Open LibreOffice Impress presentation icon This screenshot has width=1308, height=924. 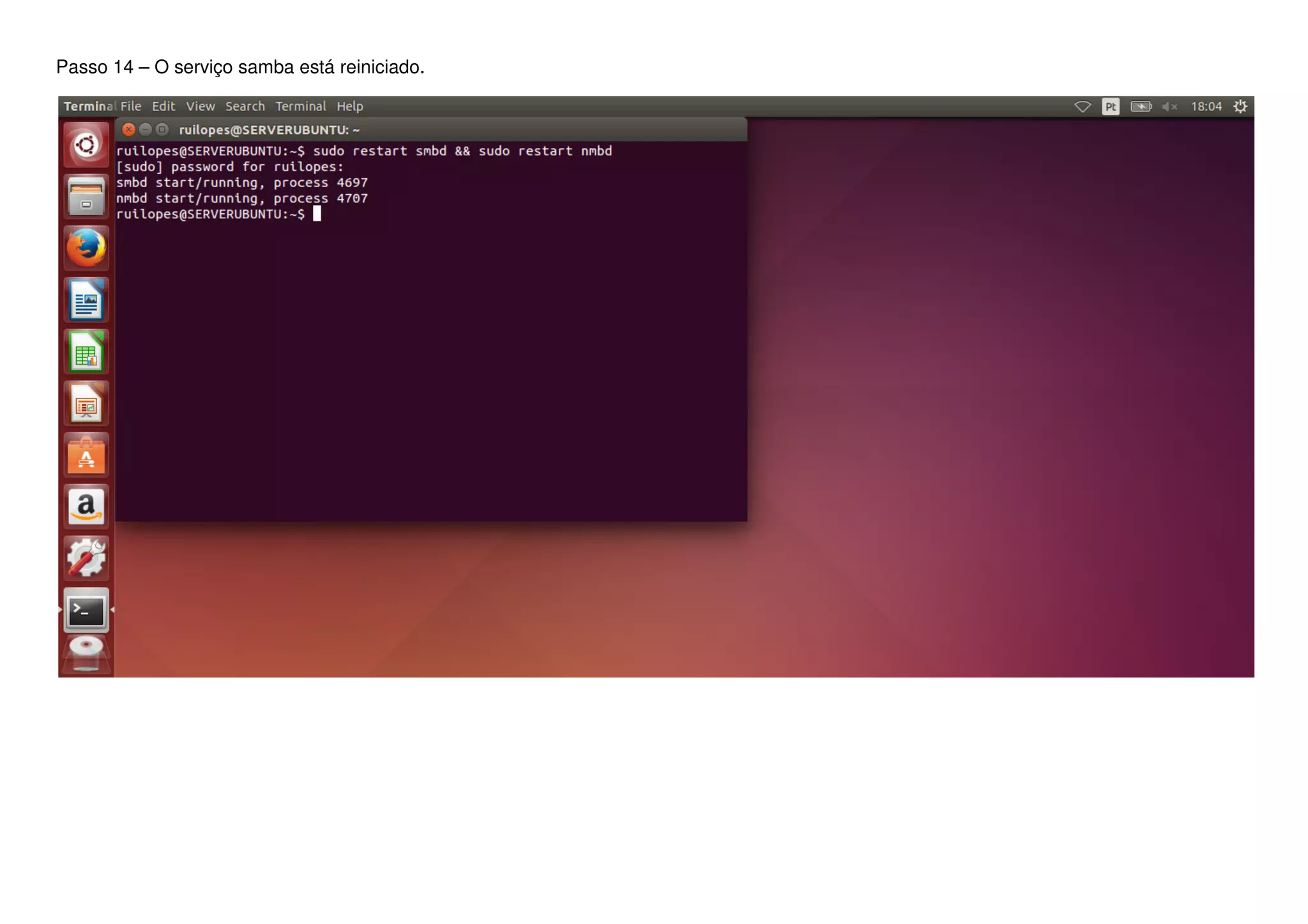[86, 404]
